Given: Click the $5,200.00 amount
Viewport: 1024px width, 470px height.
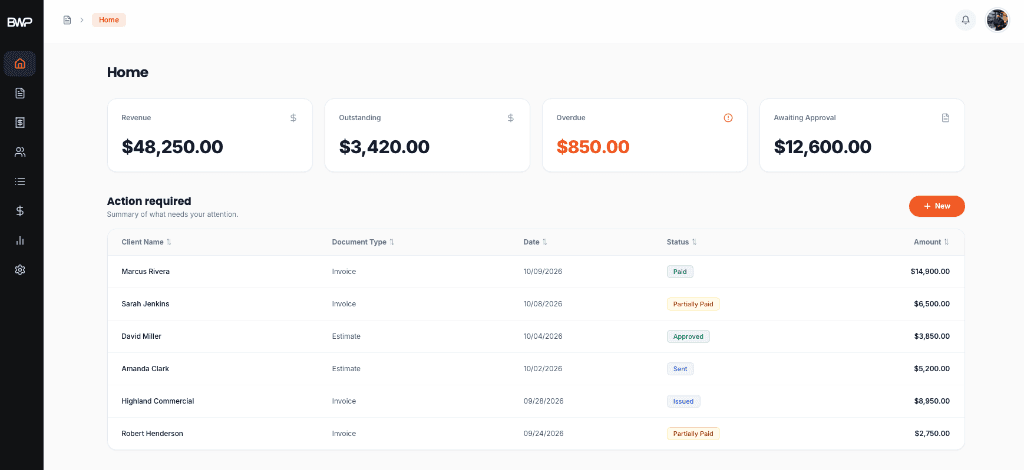Looking at the screenshot, I should (932, 369).
